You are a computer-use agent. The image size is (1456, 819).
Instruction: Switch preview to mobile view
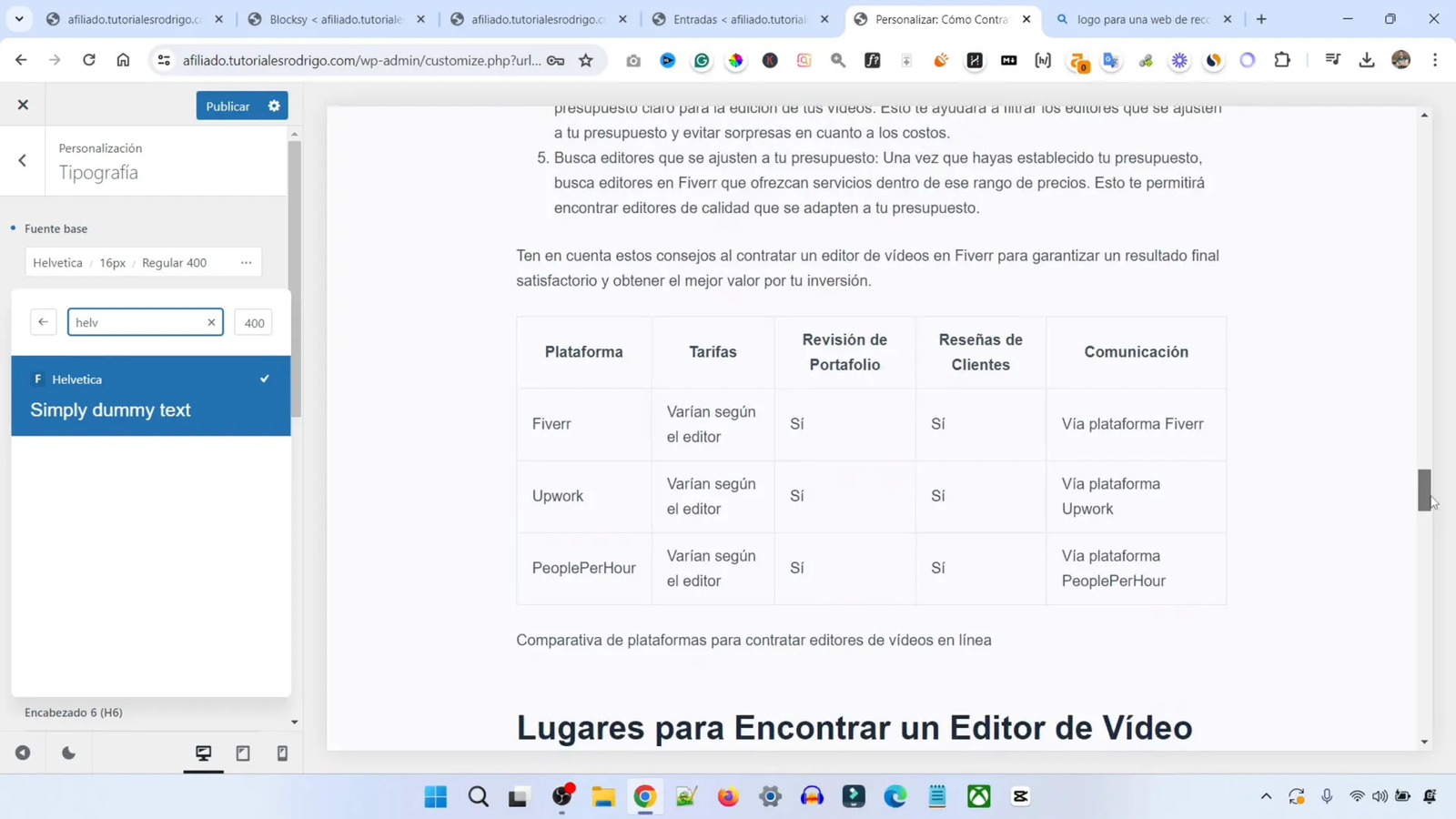tap(282, 753)
